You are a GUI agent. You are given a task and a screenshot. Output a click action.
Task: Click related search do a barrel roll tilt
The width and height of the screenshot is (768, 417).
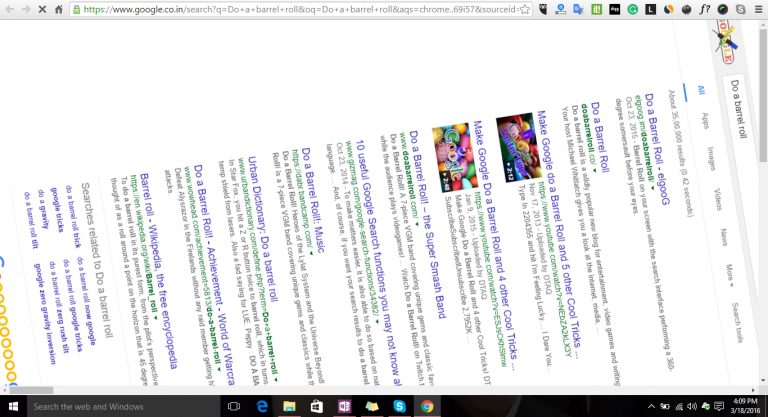(x=30, y=221)
